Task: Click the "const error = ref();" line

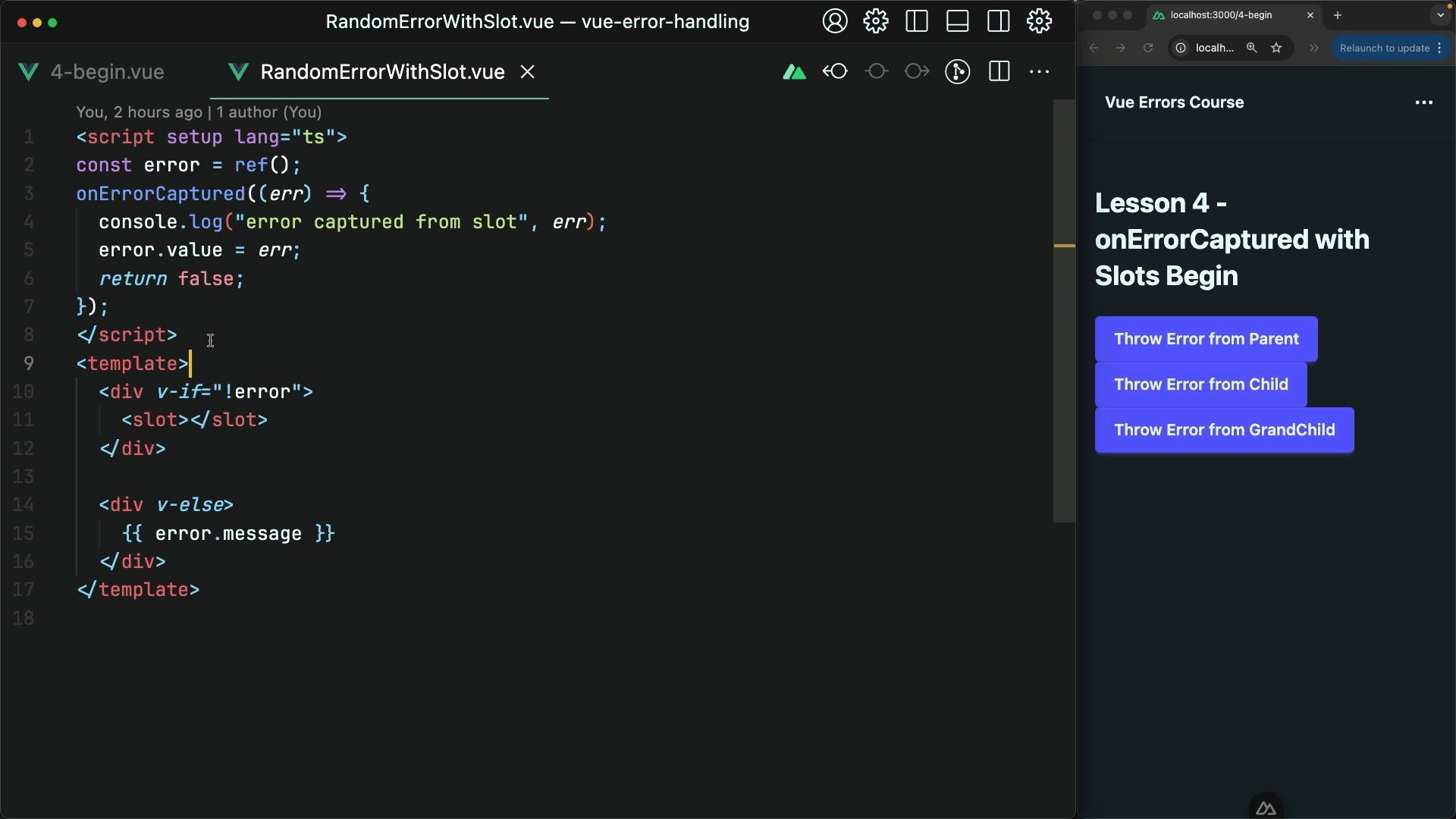Action: pos(189,165)
